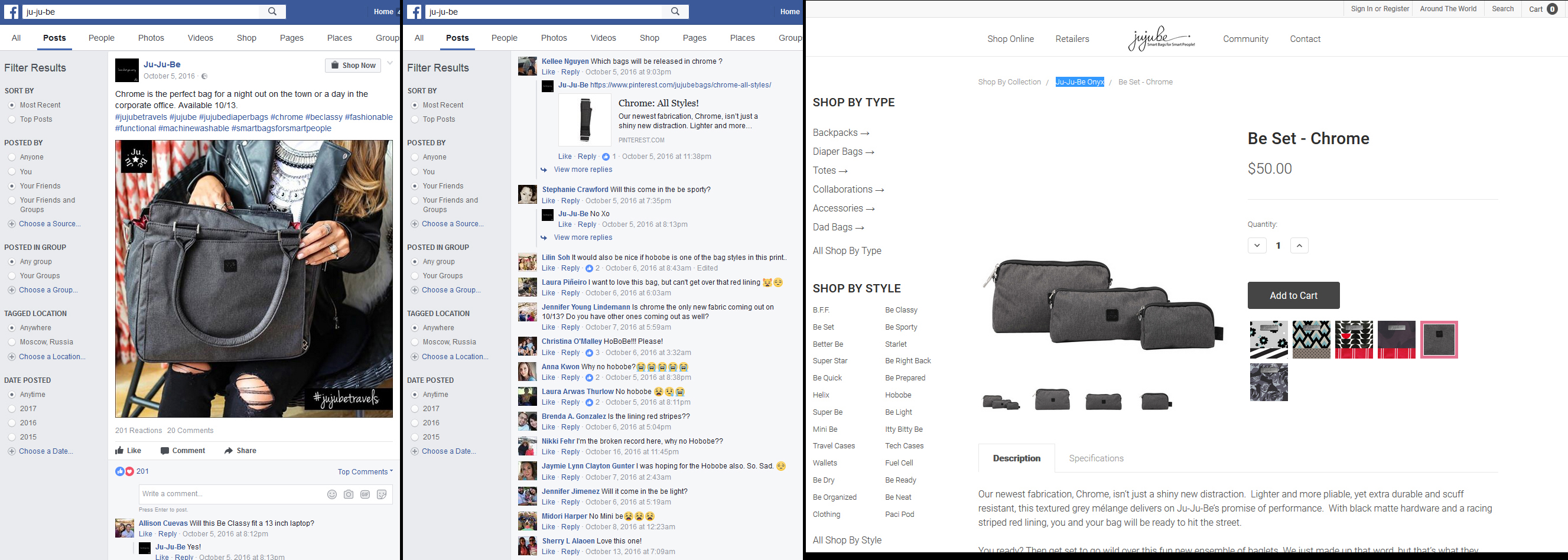Switch to Photos tab in left window
This screenshot has height=560, width=1568.
coord(151,38)
